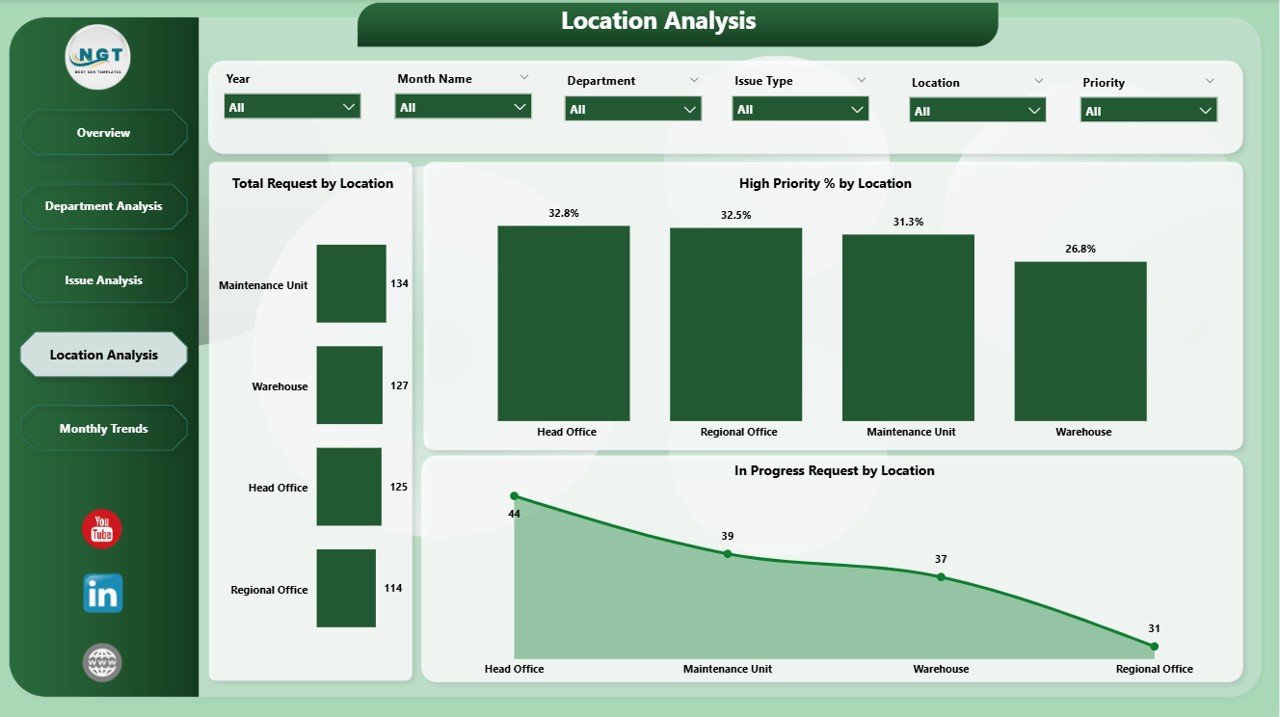Click the chevron beside the Issue Type label
The width and height of the screenshot is (1280, 717).
click(x=861, y=79)
